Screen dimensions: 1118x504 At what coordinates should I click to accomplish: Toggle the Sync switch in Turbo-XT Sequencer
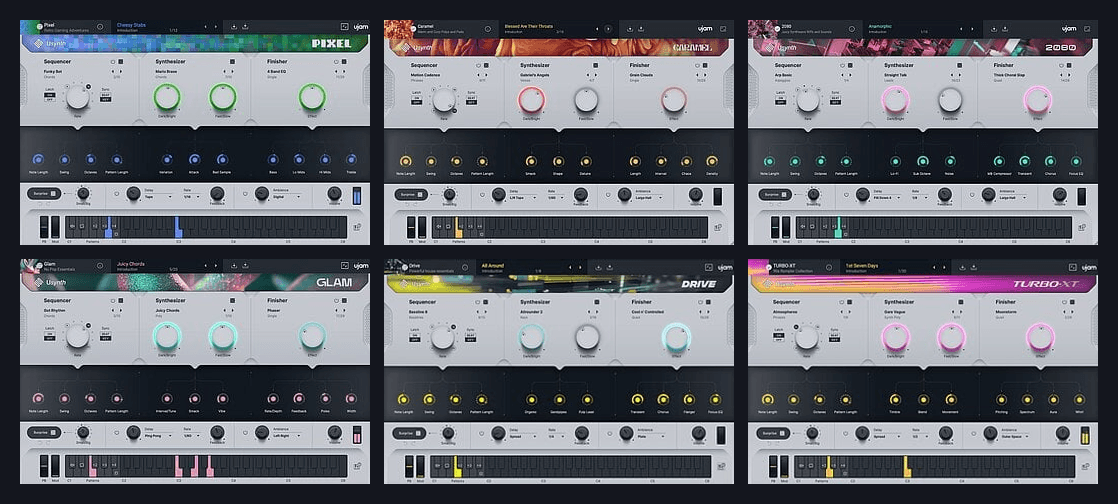[x=834, y=336]
